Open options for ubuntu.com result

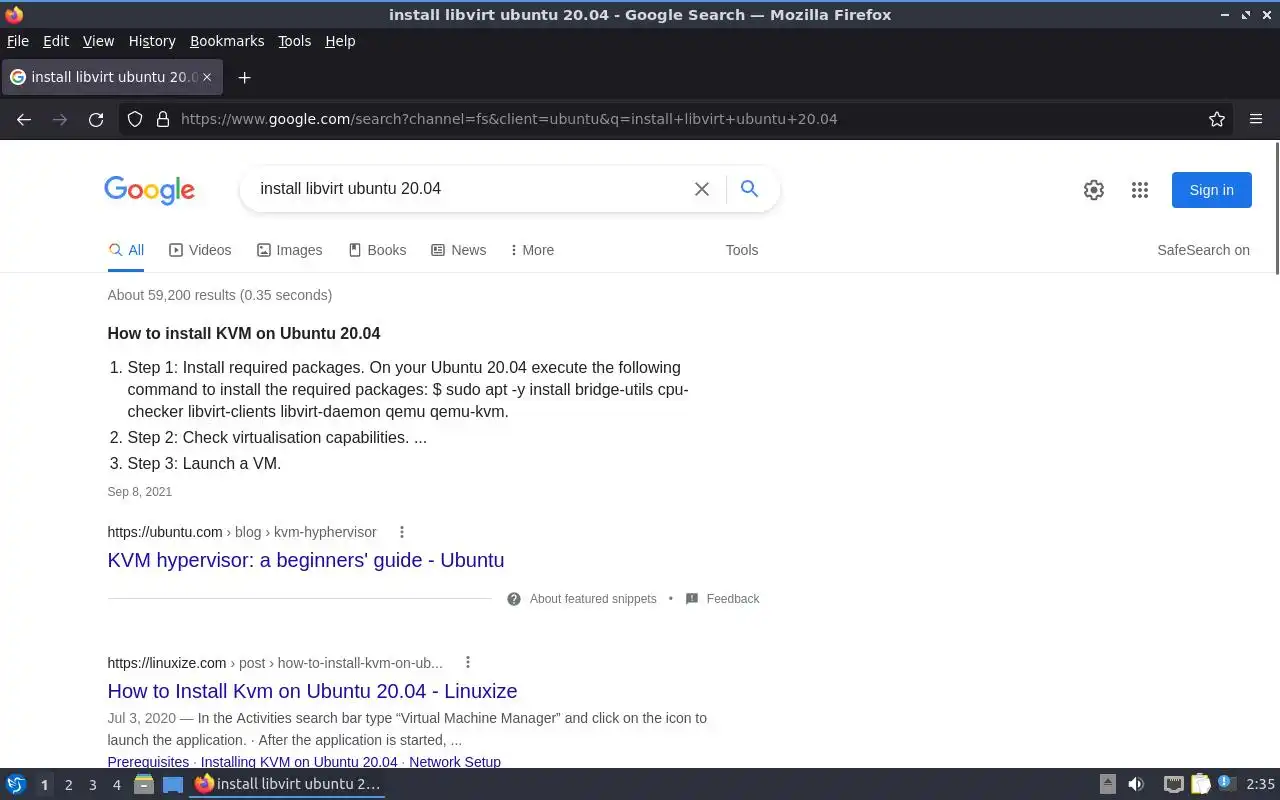click(402, 532)
